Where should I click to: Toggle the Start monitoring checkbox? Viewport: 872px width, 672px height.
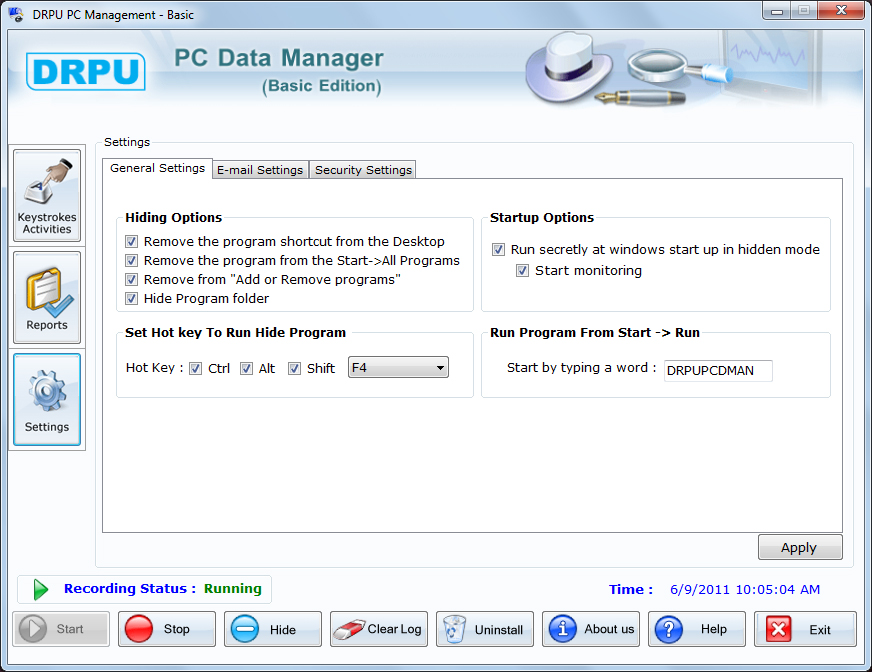[523, 271]
